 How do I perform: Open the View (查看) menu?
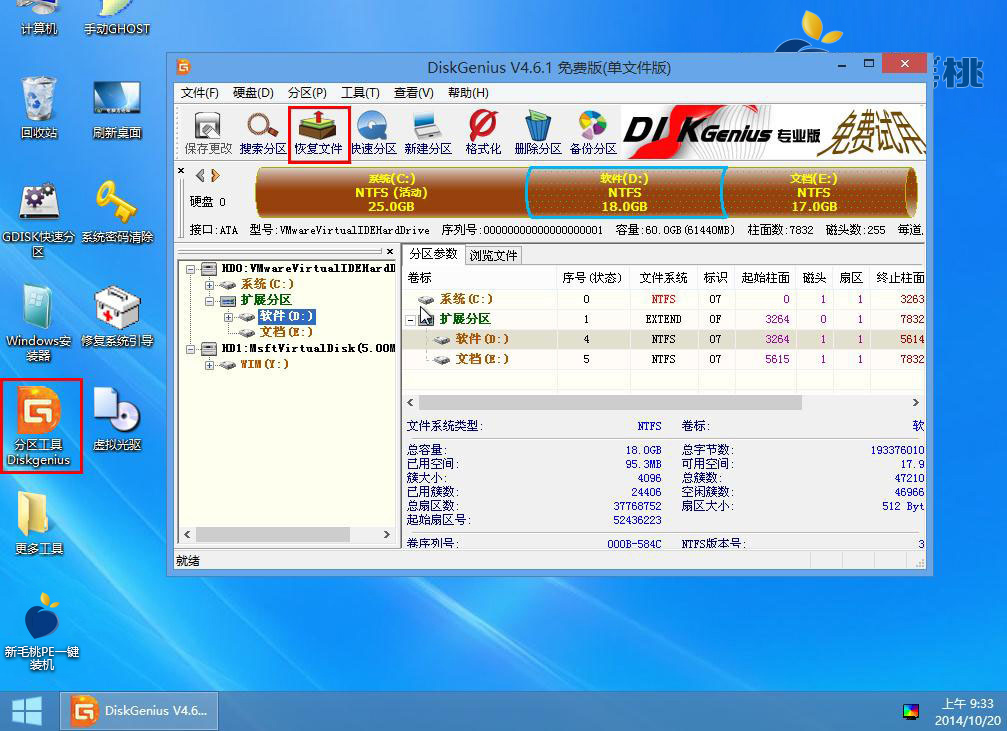[x=414, y=93]
